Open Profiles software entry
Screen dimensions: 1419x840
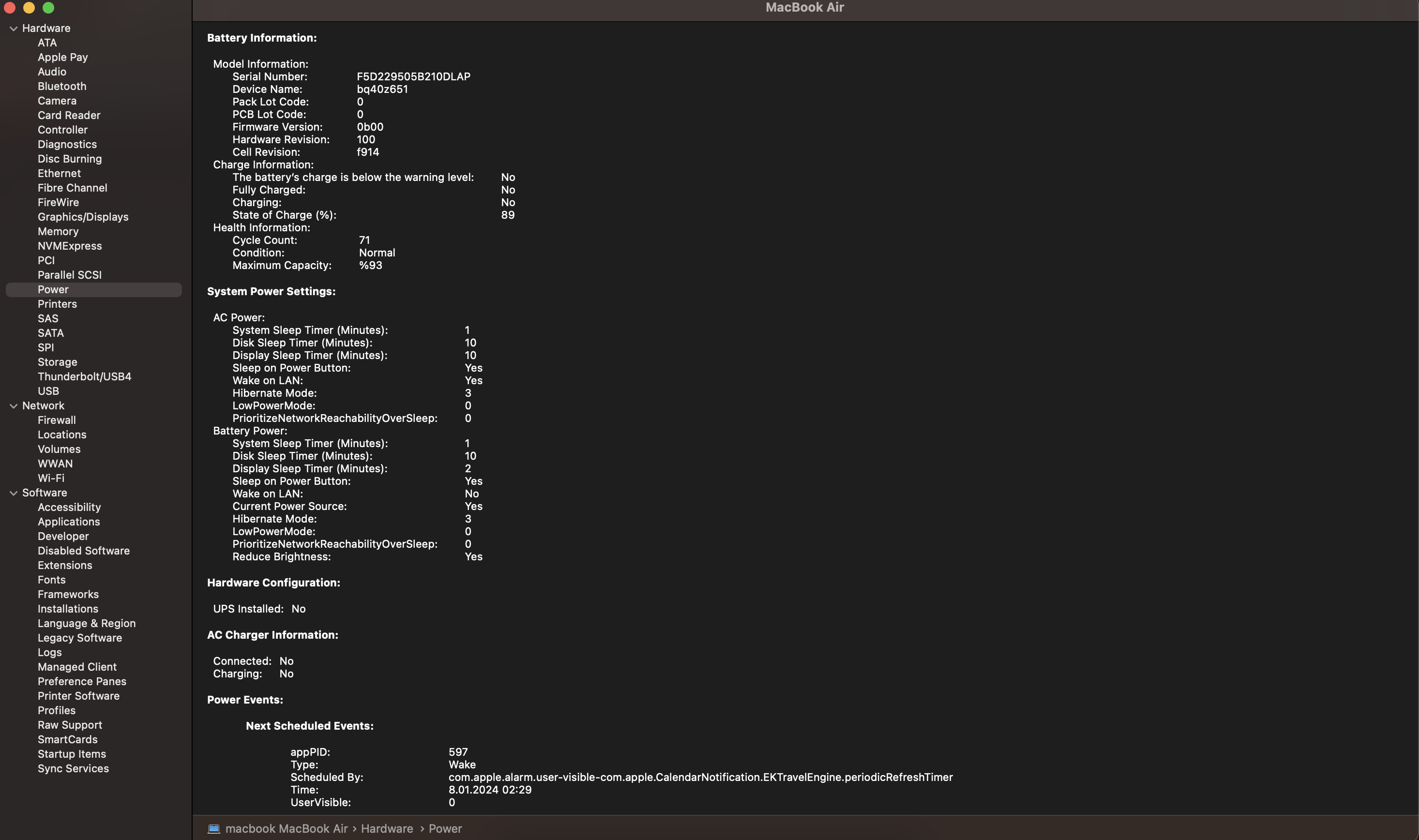pos(57,711)
